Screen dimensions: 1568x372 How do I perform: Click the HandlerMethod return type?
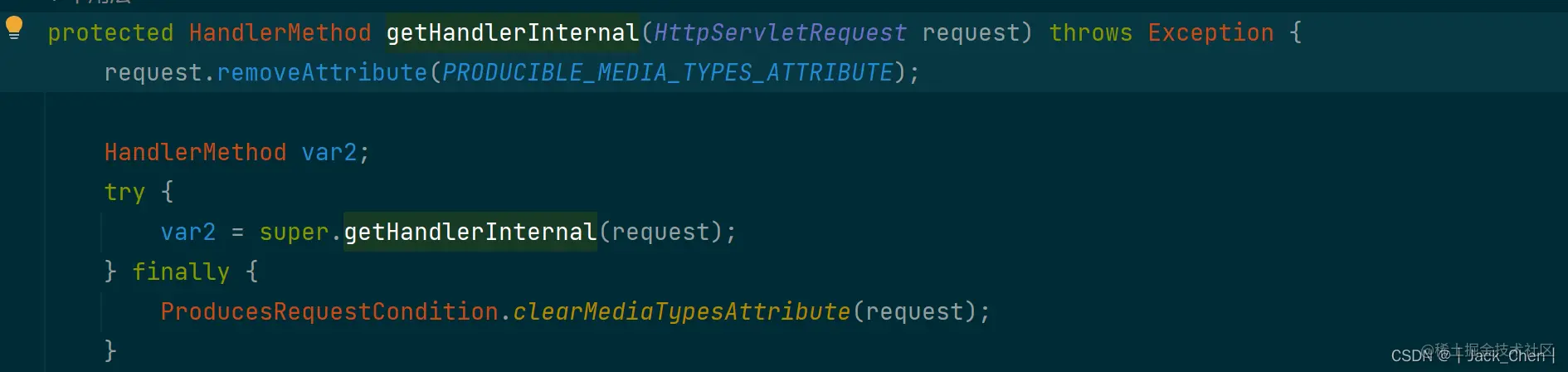point(280,32)
